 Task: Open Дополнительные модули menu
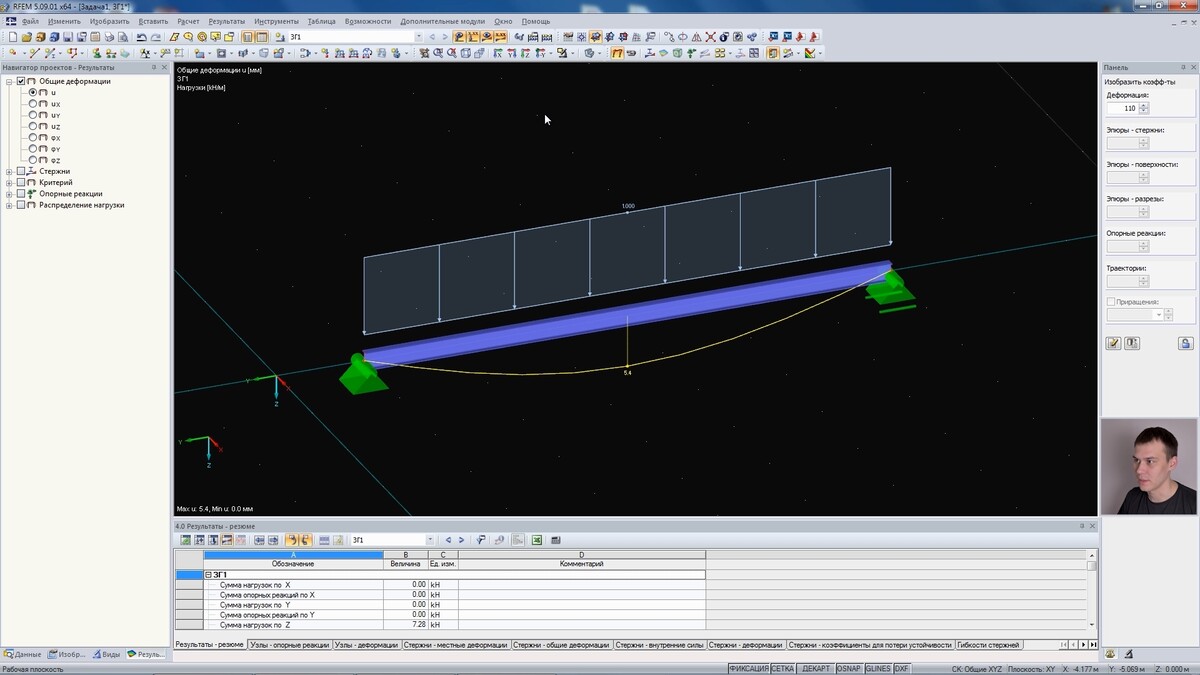click(x=442, y=21)
